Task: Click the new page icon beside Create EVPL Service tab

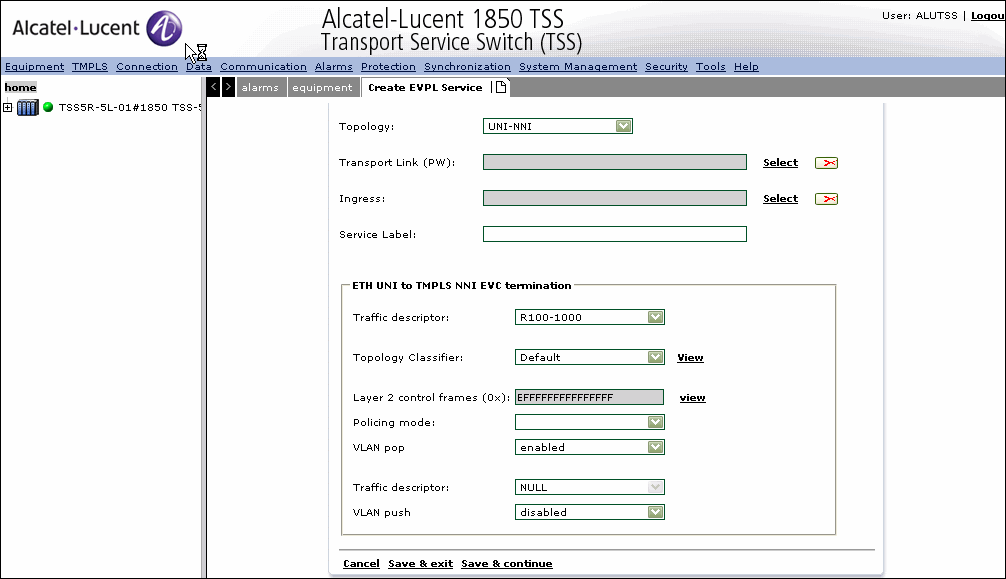Action: (501, 87)
